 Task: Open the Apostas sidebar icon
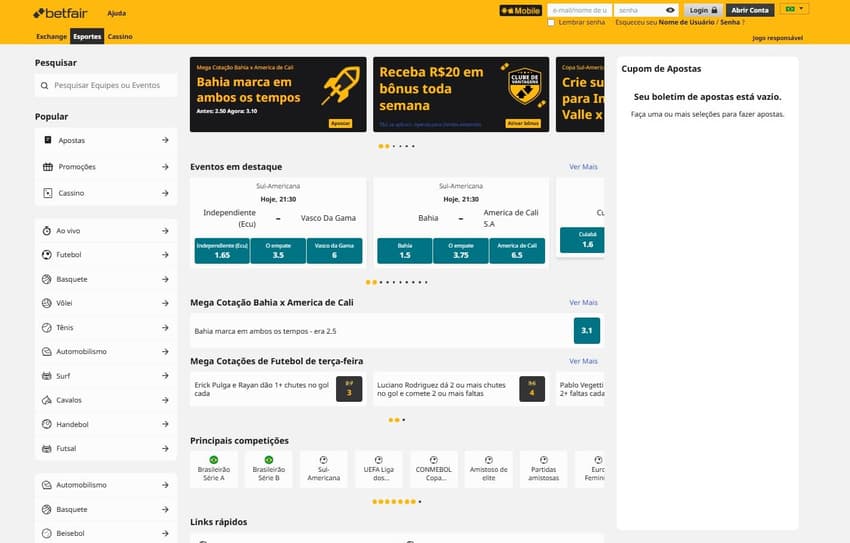48,140
